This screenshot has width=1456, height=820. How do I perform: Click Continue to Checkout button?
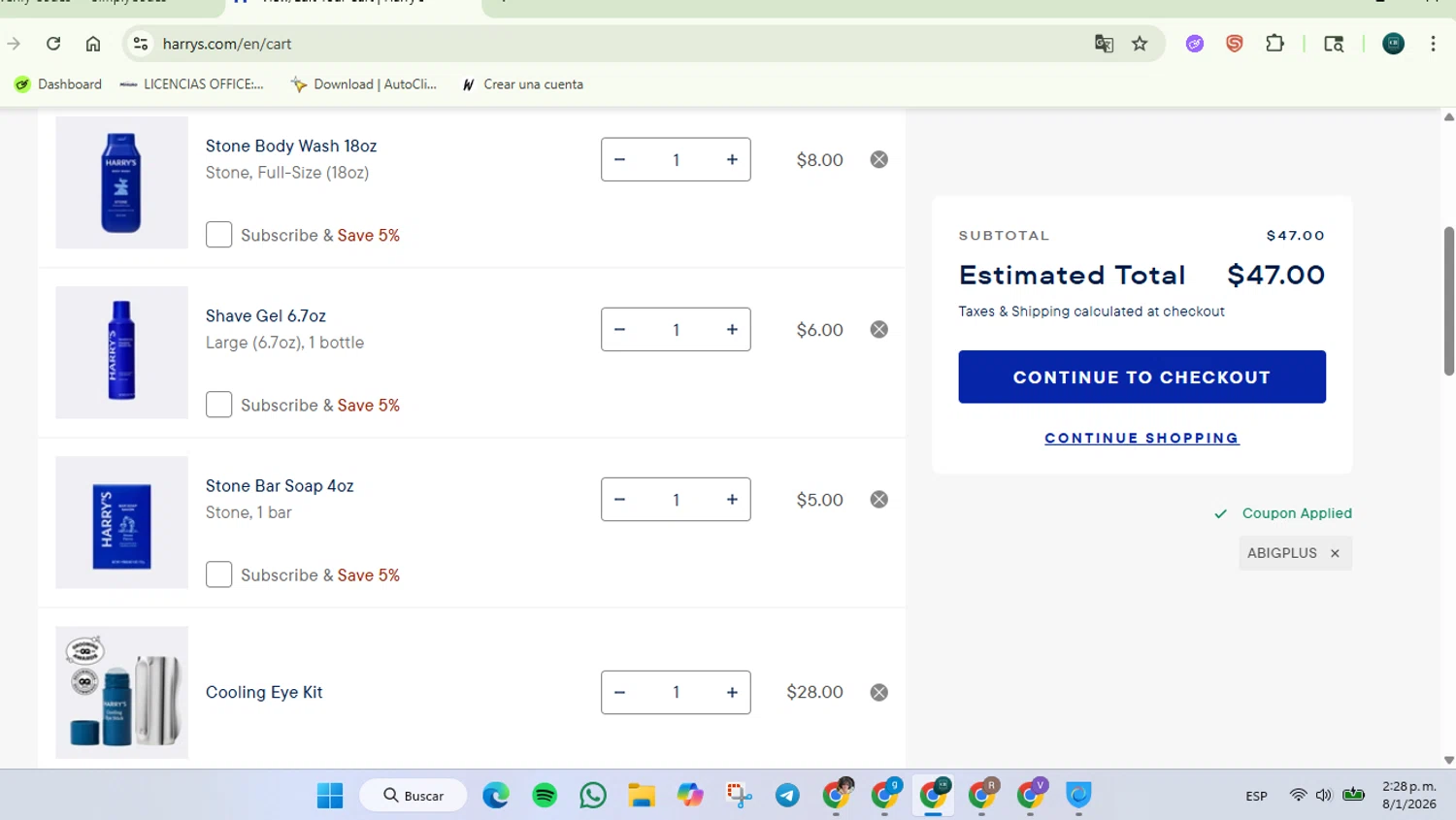coord(1142,377)
